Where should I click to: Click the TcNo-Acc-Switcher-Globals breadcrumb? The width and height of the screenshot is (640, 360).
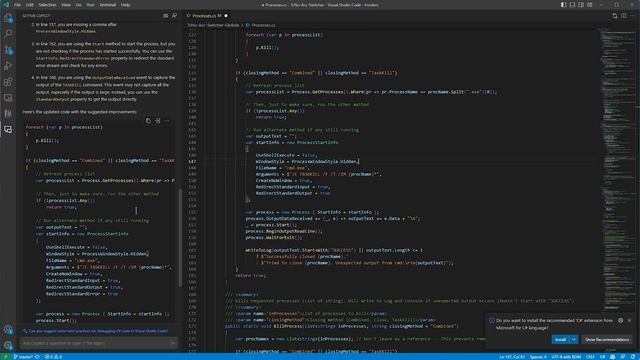(213, 25)
